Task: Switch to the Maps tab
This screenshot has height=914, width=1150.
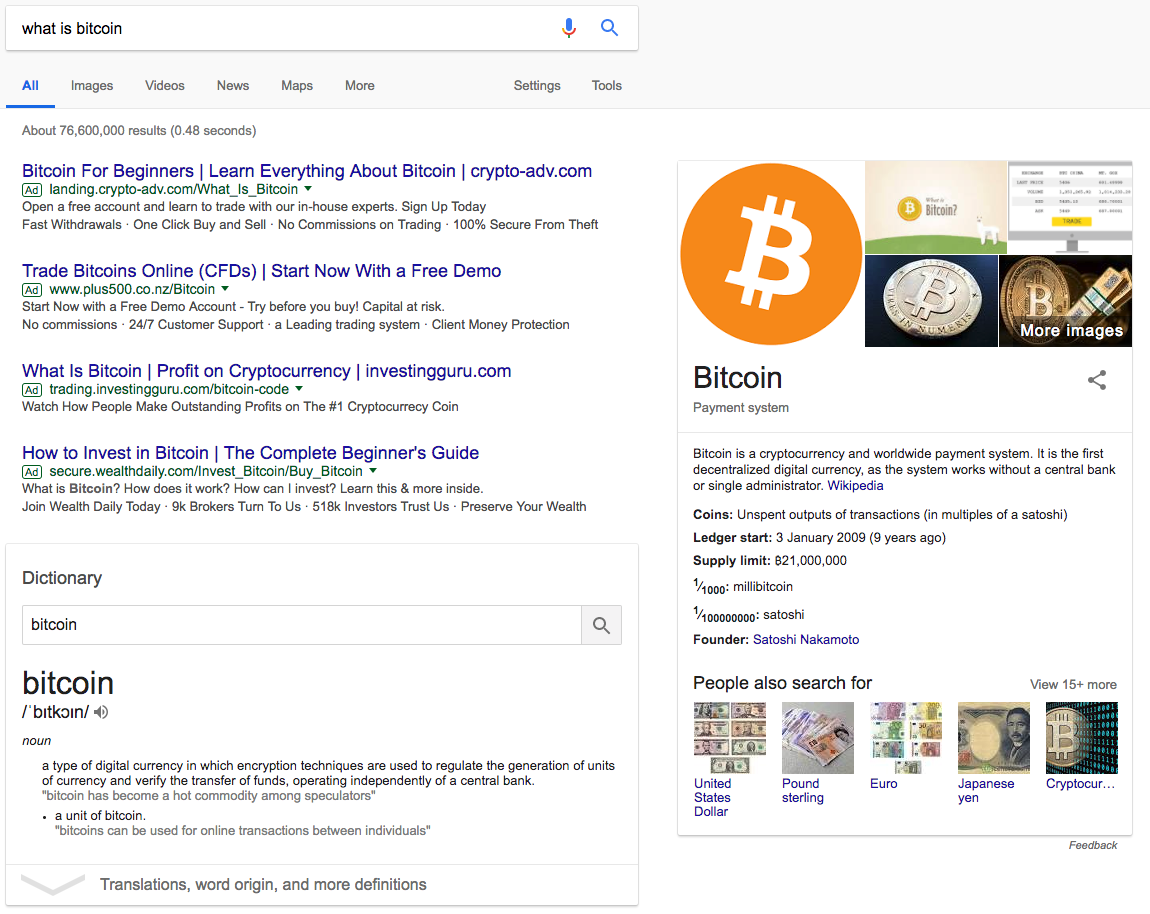Action: pos(297,86)
